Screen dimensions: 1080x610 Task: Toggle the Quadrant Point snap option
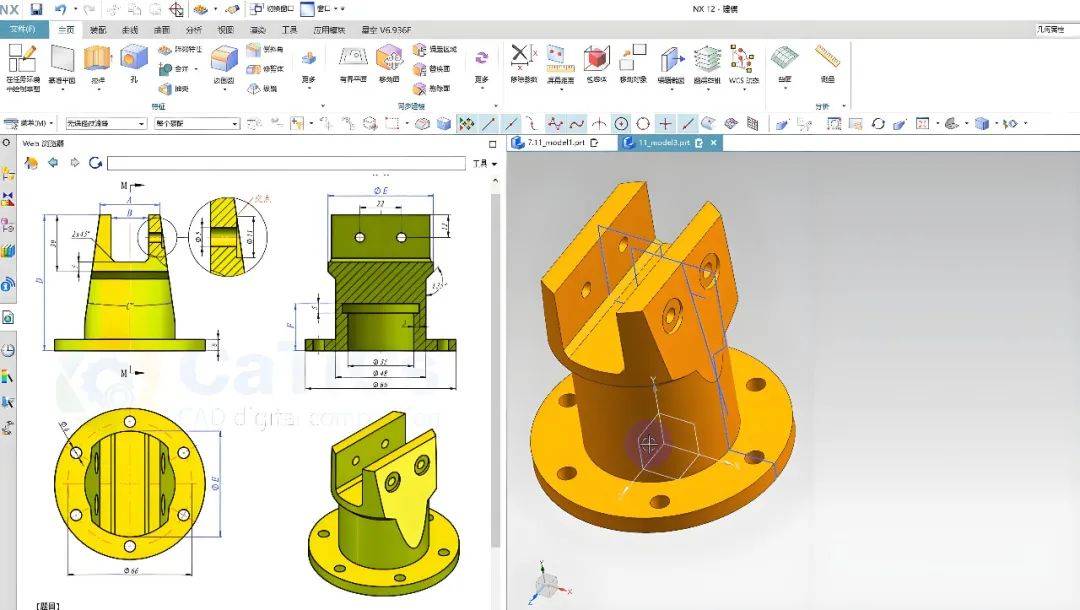tap(643, 124)
